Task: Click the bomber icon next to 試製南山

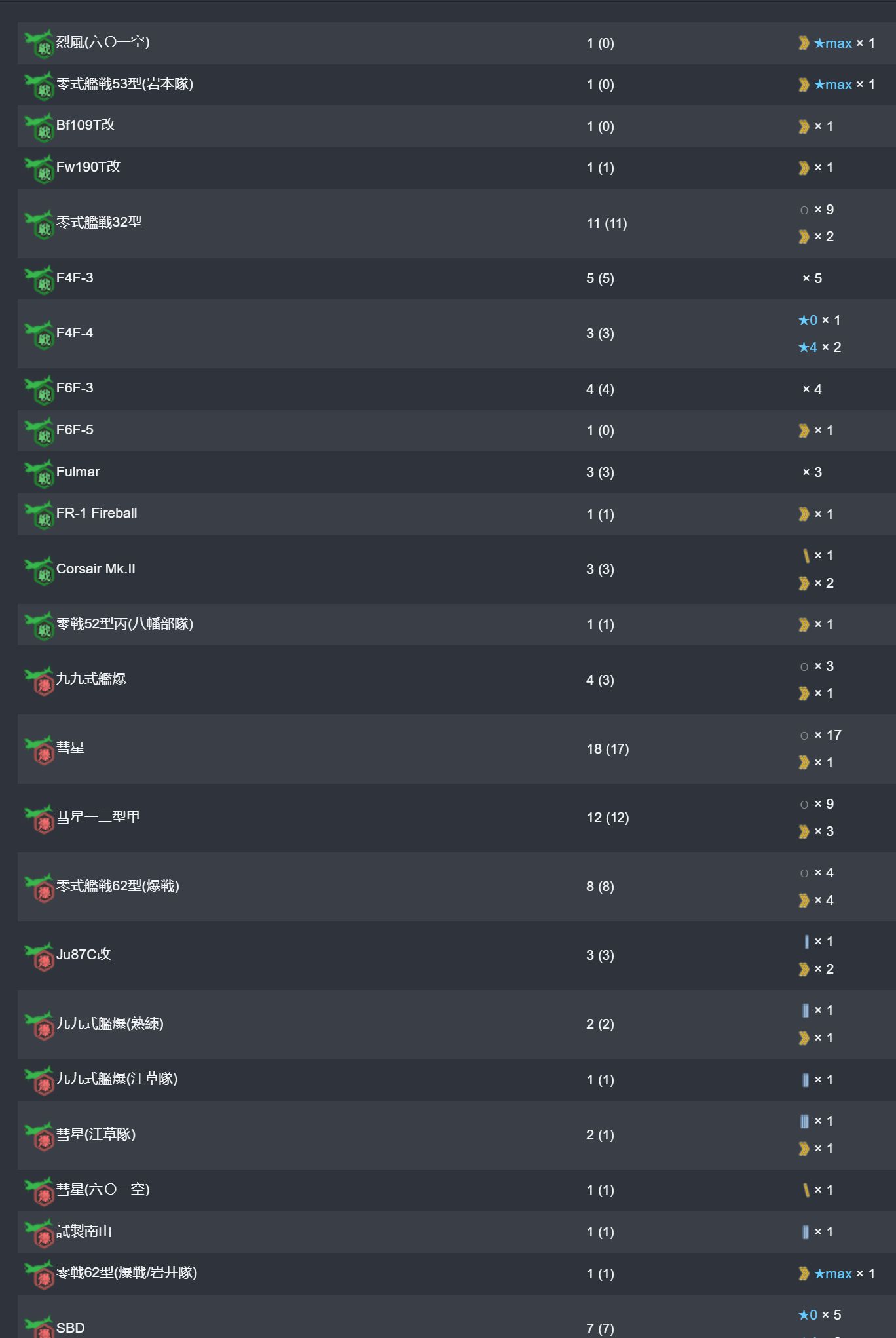Action: (39, 1233)
